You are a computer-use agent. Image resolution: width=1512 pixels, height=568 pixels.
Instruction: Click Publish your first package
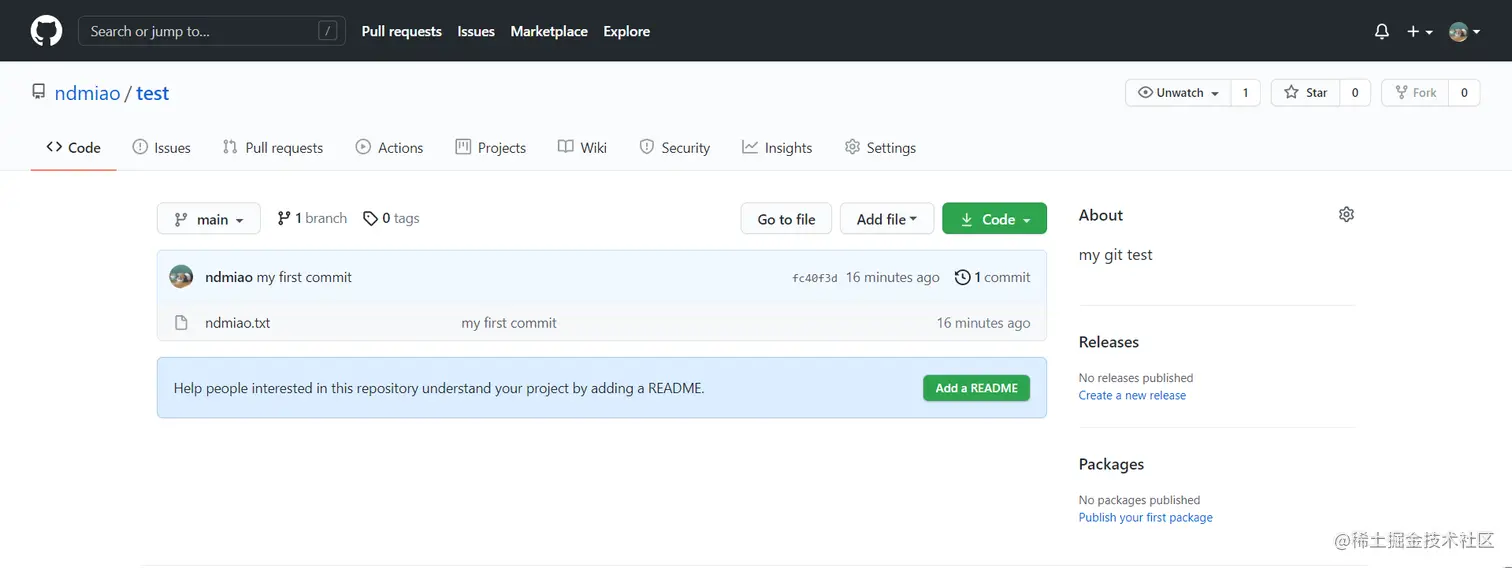coord(1146,517)
